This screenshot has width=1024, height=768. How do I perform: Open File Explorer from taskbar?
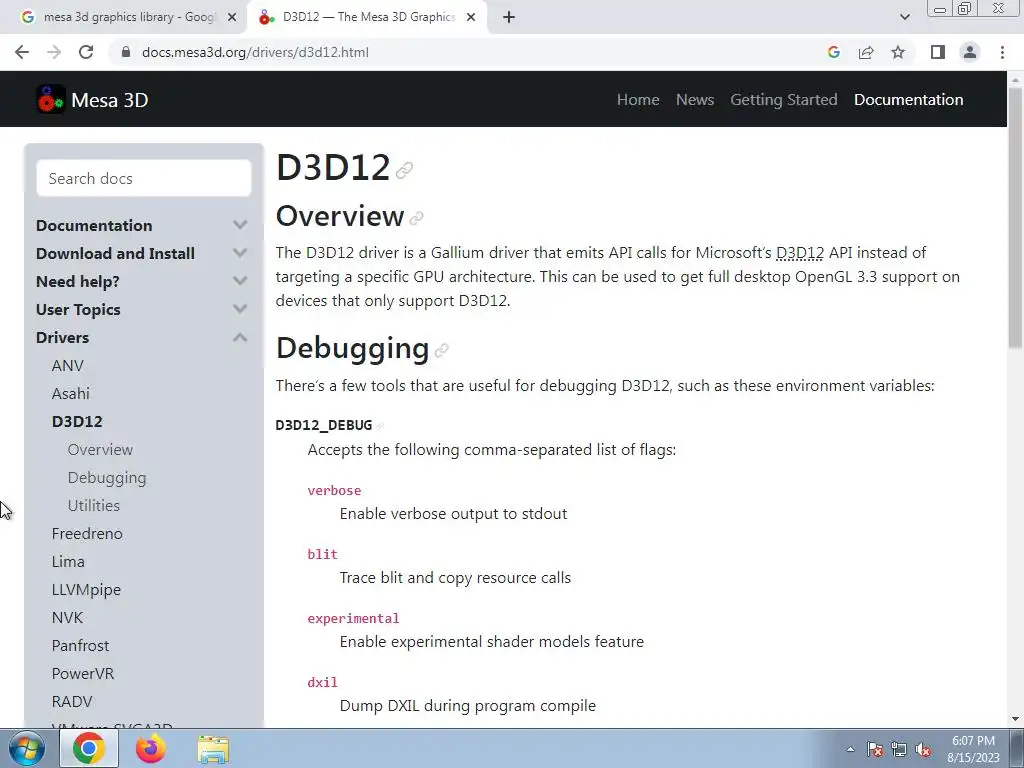click(x=213, y=749)
